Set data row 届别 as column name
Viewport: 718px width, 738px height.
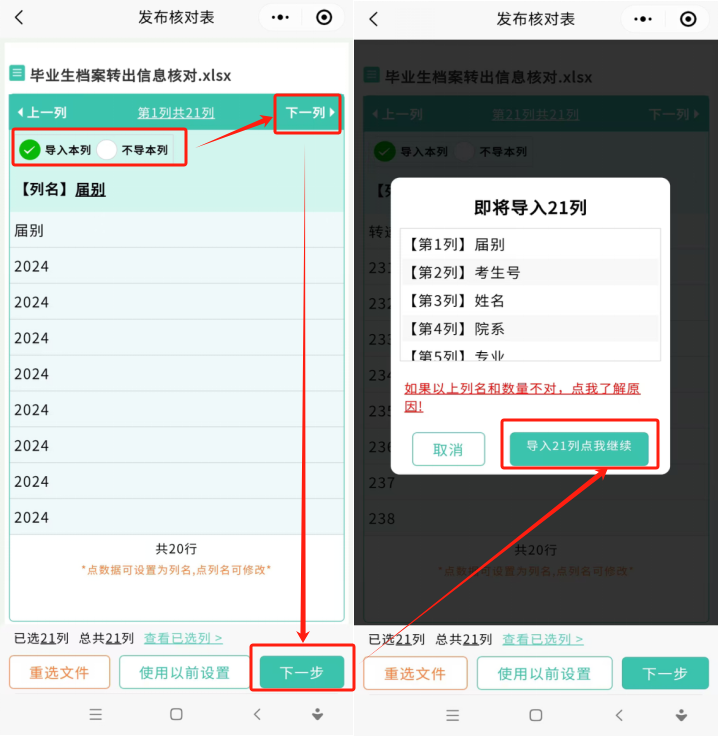(176, 230)
